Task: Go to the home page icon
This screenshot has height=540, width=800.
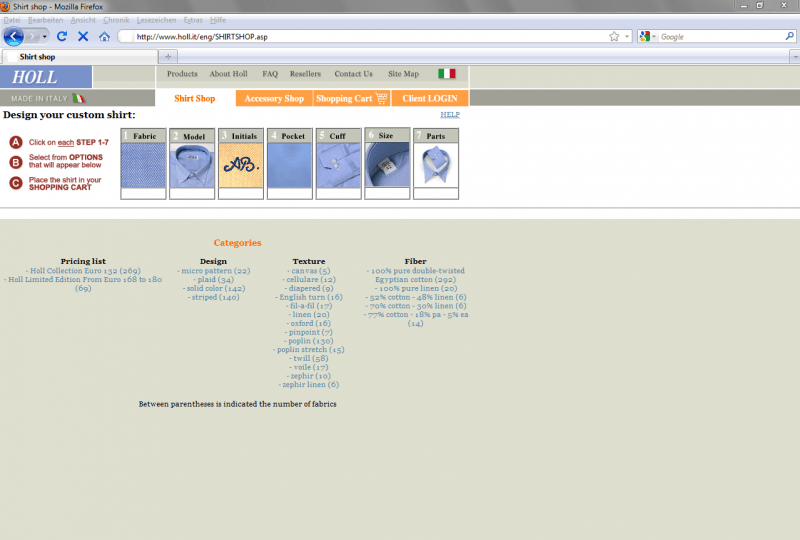Action: click(x=105, y=36)
